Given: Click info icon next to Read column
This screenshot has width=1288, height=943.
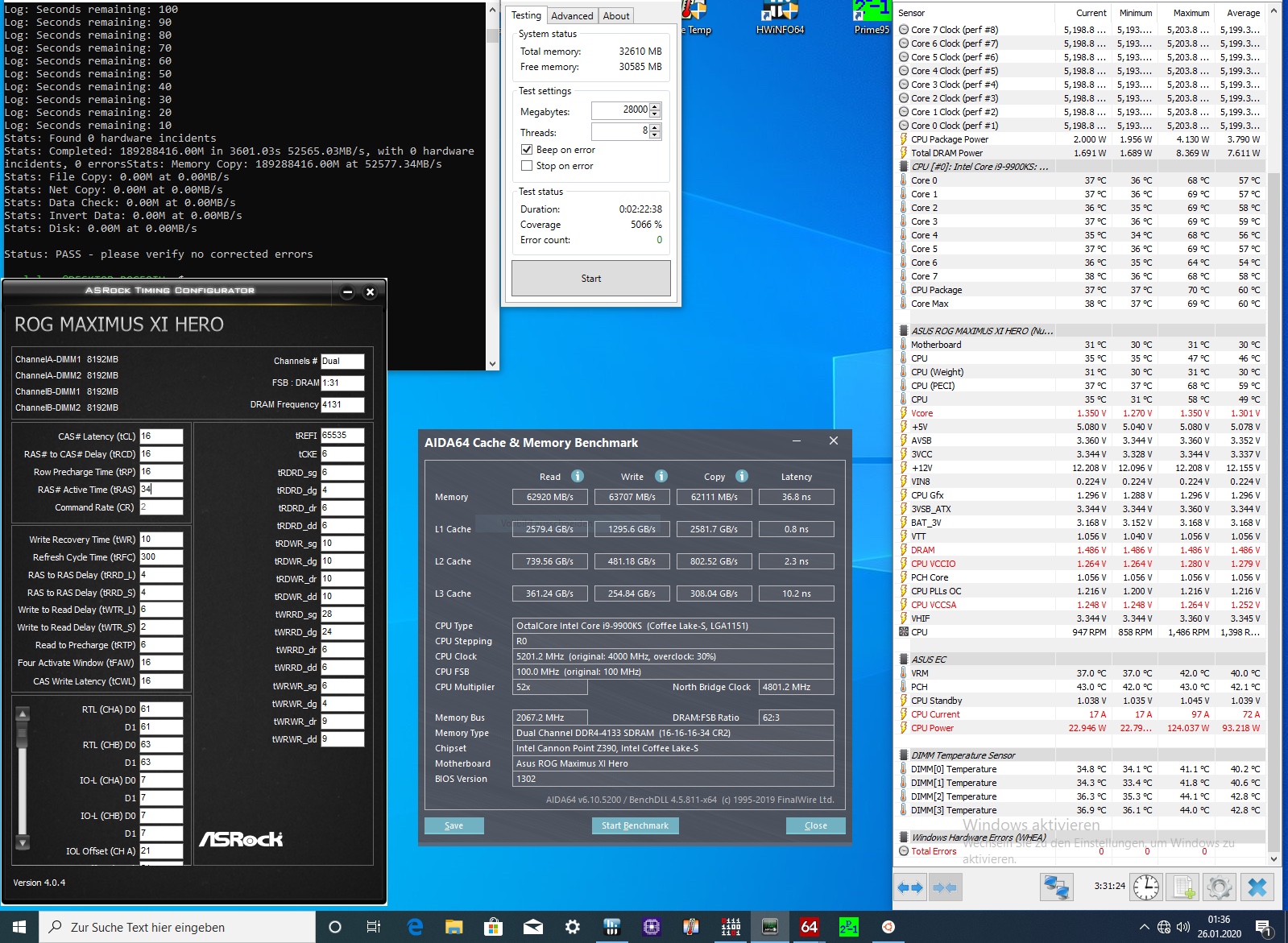Looking at the screenshot, I should tap(578, 476).
